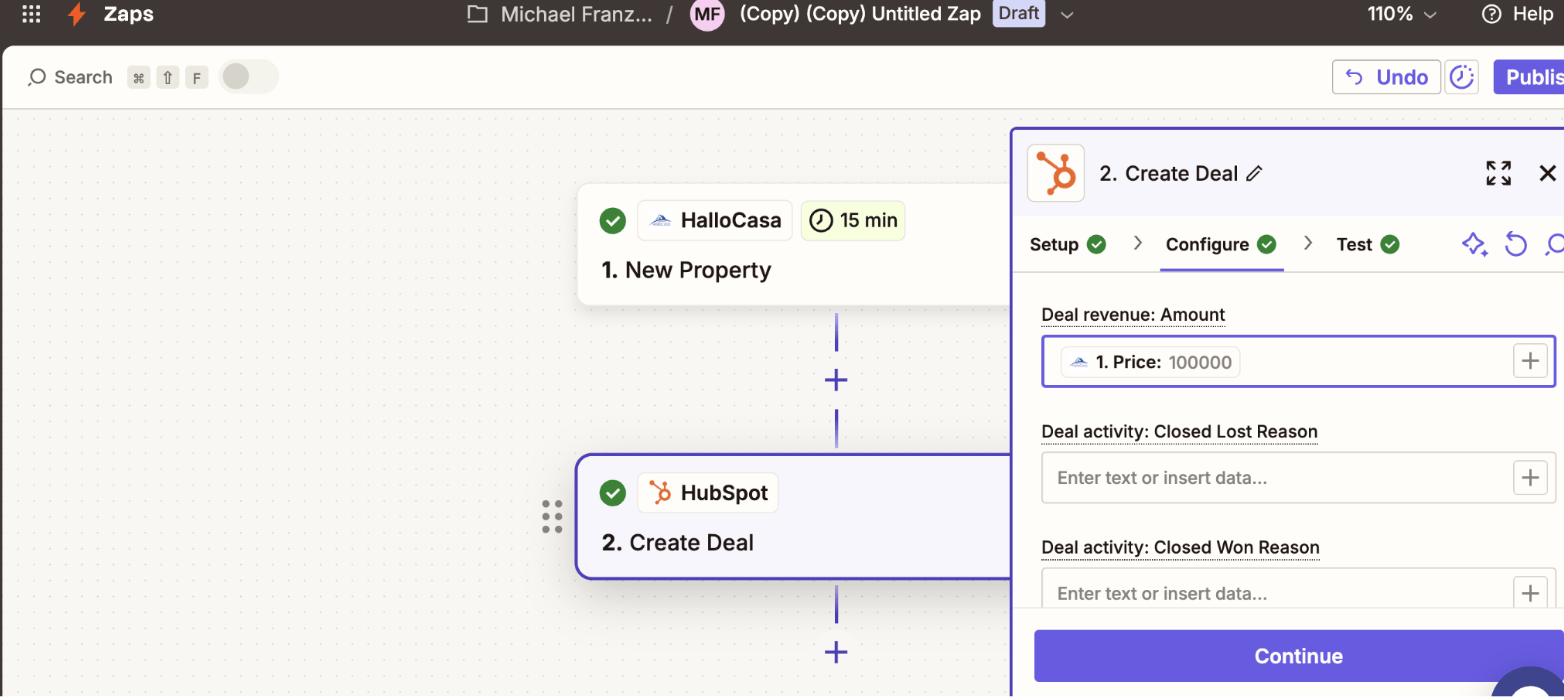The image size is (1564, 700).
Task: Click the chevron between Configure and Test
Action: tap(1307, 243)
